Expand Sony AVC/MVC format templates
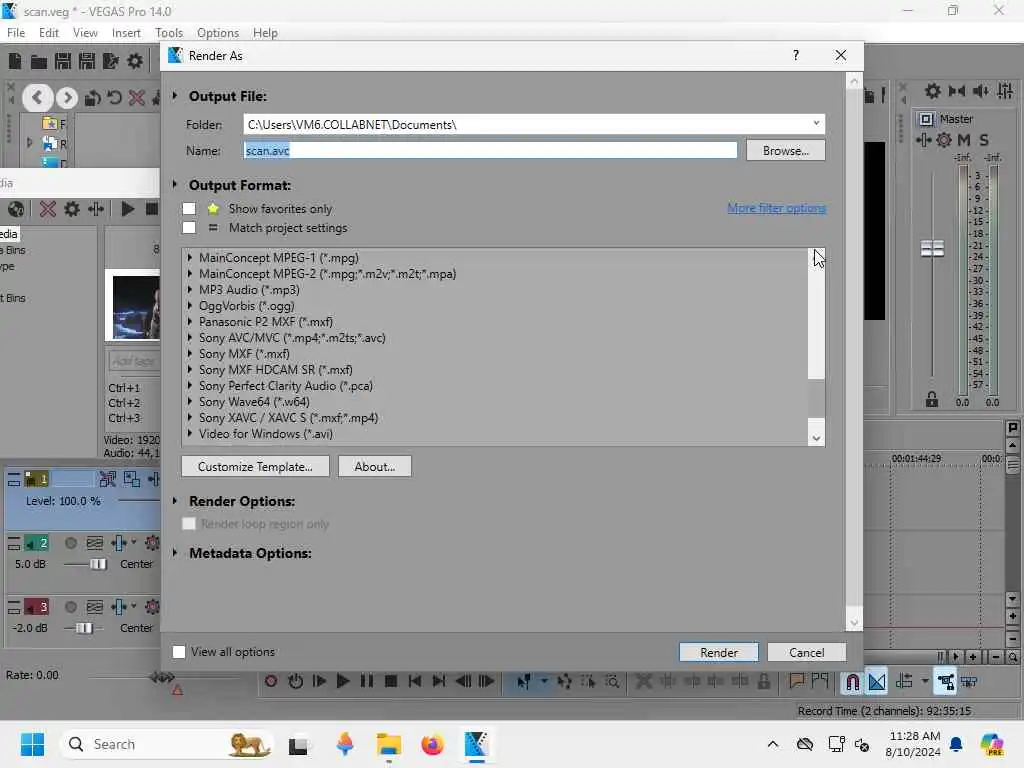 coord(190,338)
